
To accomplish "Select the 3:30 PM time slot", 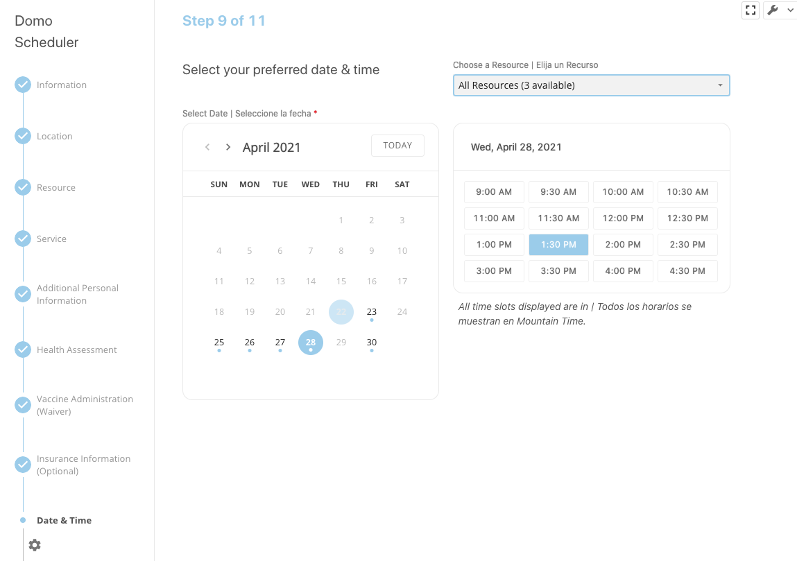I will pyautogui.click(x=559, y=271).
